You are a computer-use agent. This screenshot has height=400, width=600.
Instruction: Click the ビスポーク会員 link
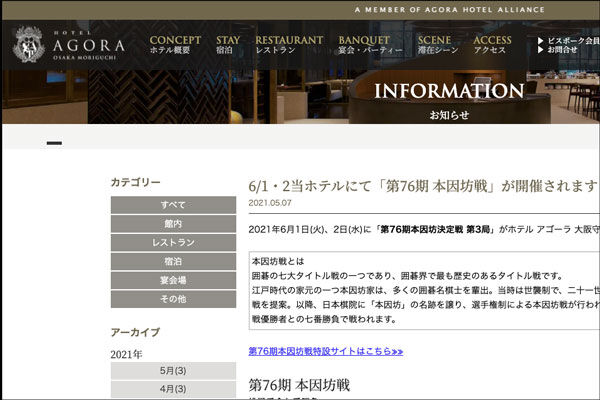(569, 41)
